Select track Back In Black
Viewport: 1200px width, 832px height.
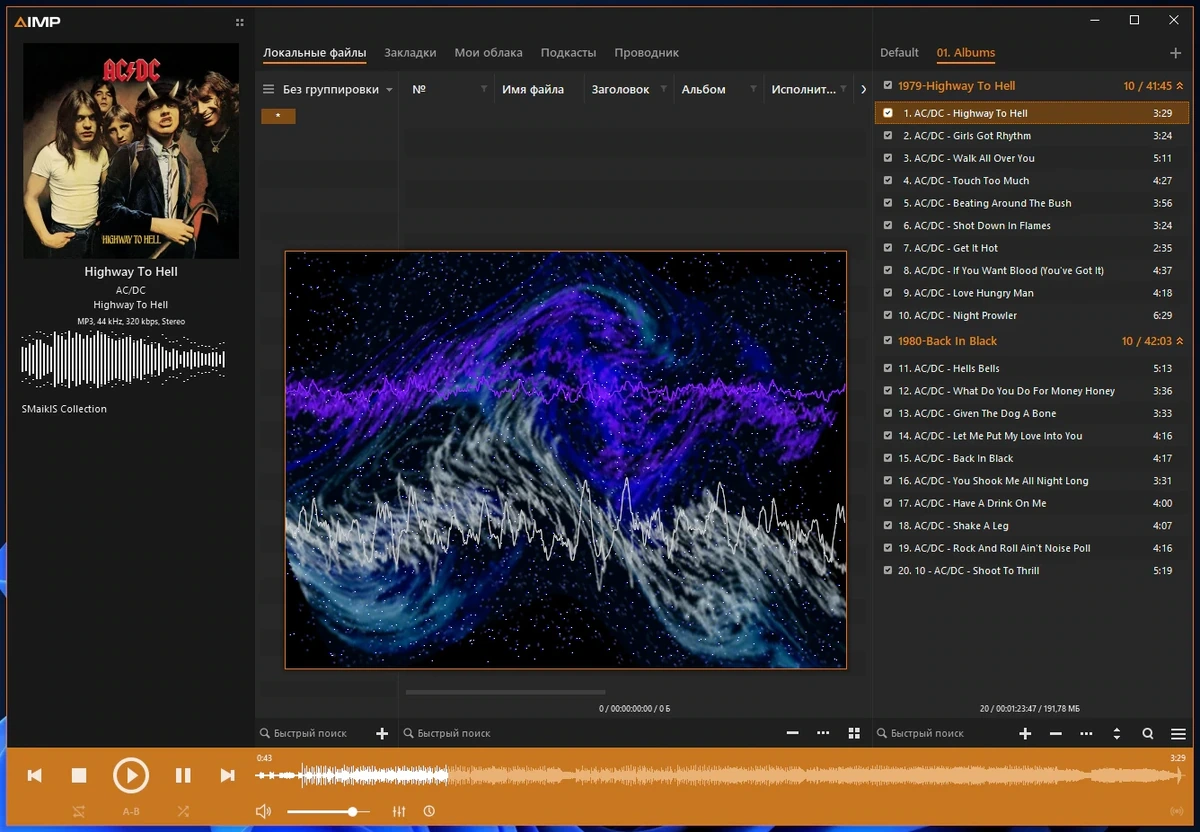pyautogui.click(x=1032, y=458)
